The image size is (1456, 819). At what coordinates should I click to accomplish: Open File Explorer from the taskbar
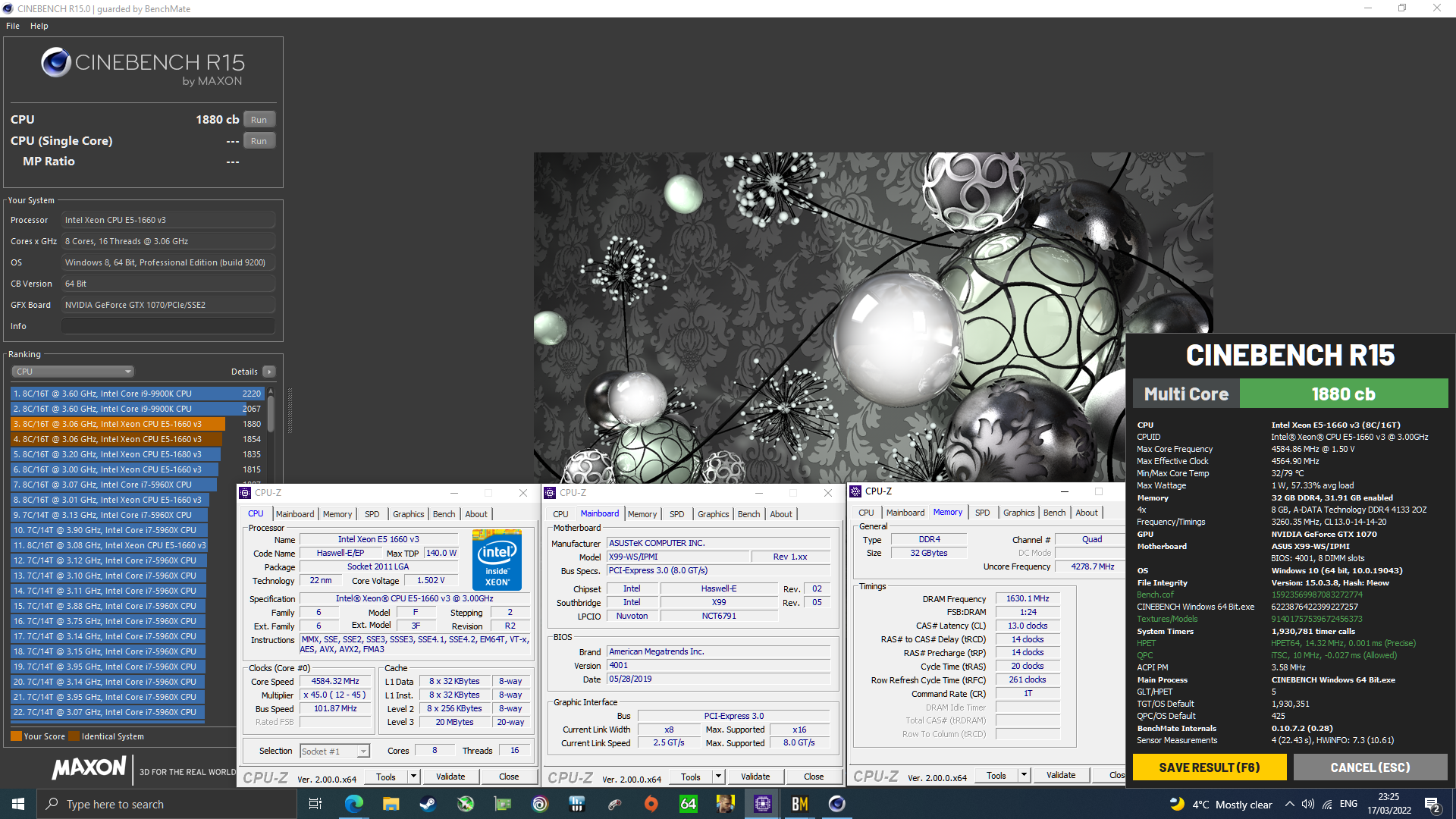coord(391,804)
